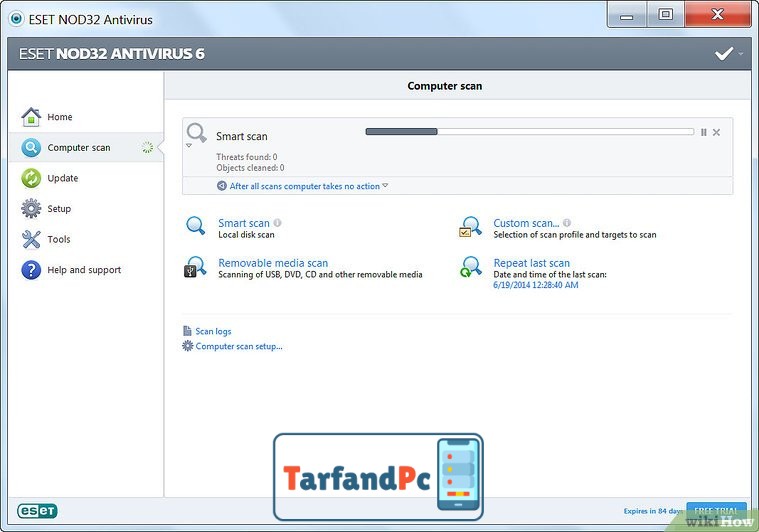Click Scanning of USB, DVD, CD description
Screen dimensions: 759x532
[x=320, y=274]
